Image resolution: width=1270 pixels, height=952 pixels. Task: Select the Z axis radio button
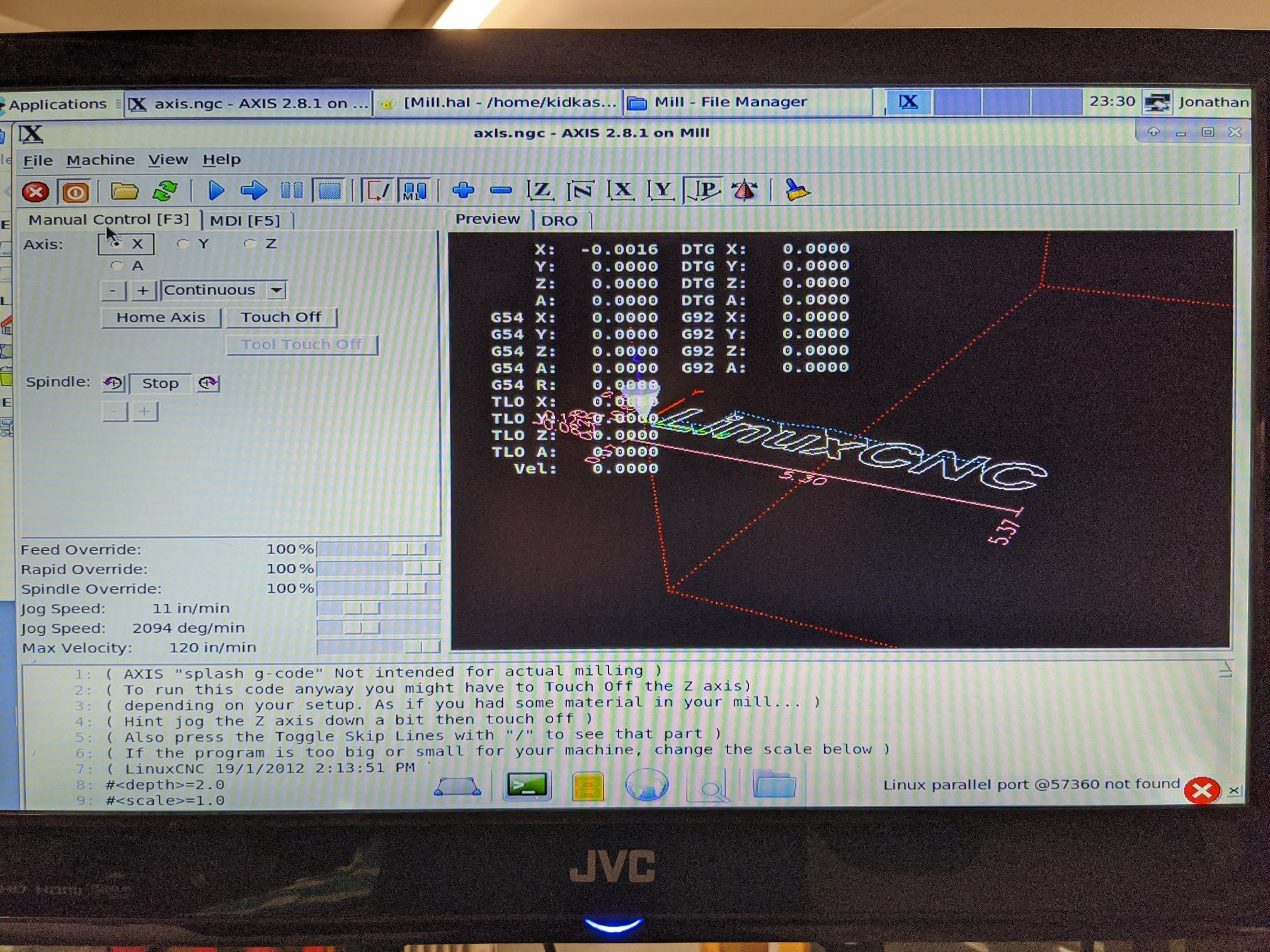point(260,244)
